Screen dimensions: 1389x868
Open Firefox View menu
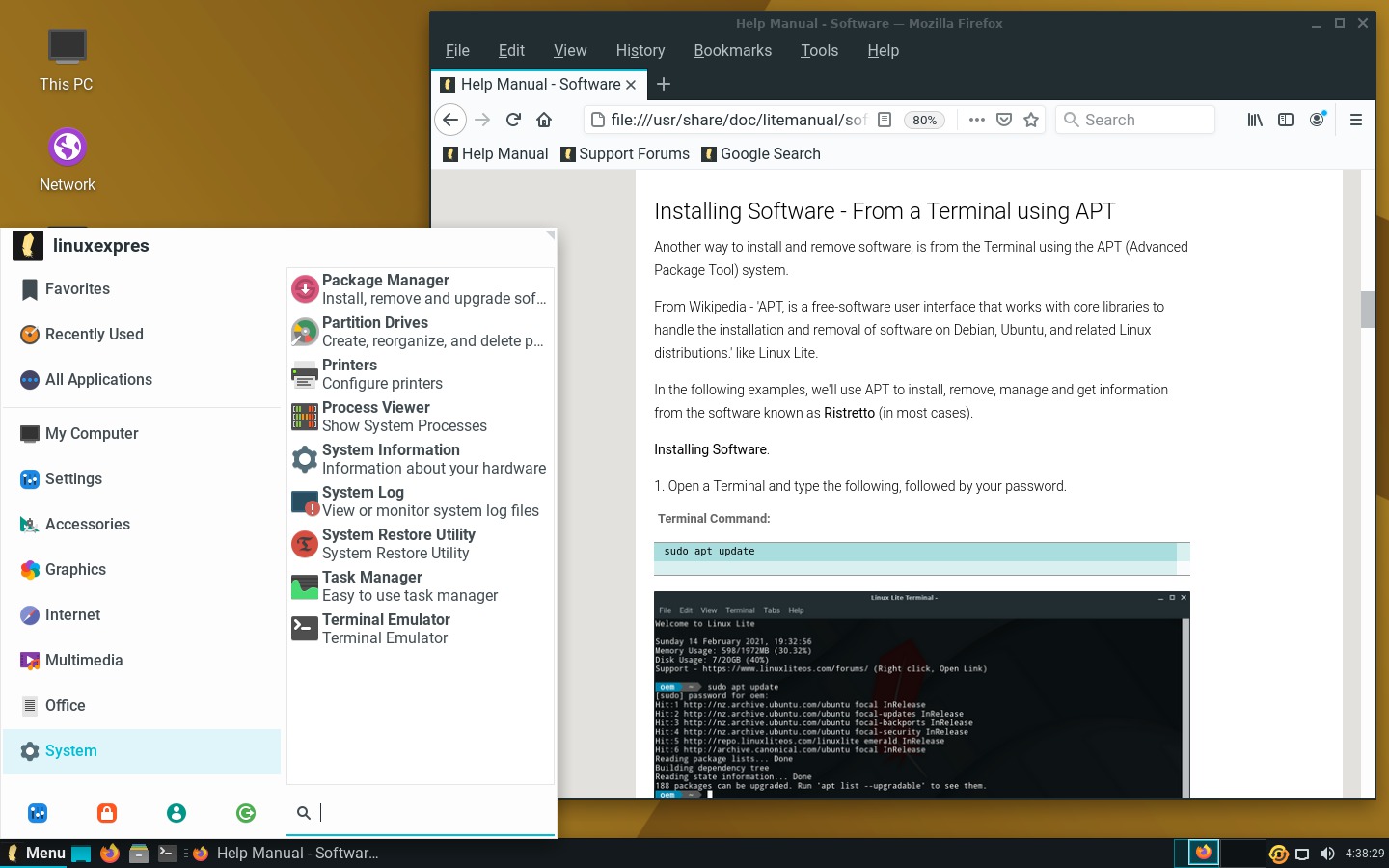(570, 50)
